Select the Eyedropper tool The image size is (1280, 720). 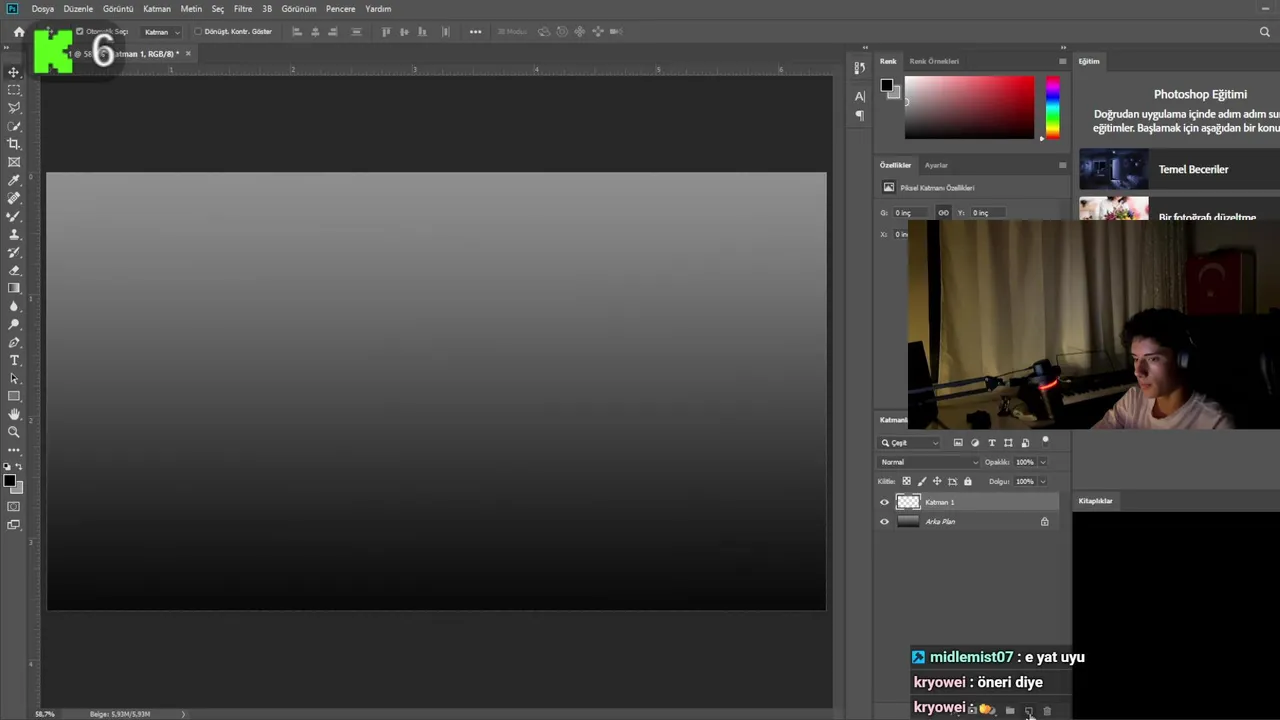point(14,180)
